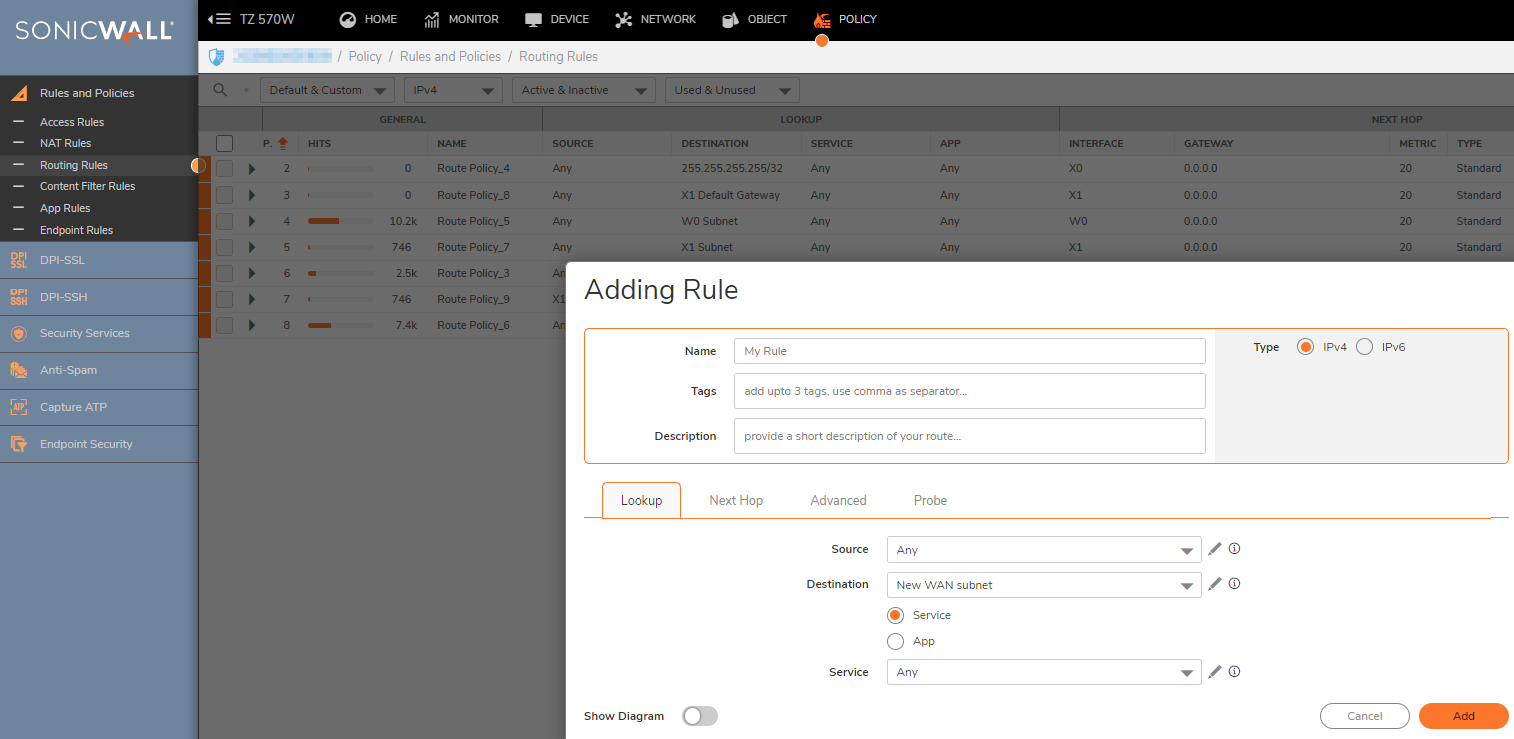Open the Policy breadcrumb link
This screenshot has height=739, width=1514.
coord(365,57)
